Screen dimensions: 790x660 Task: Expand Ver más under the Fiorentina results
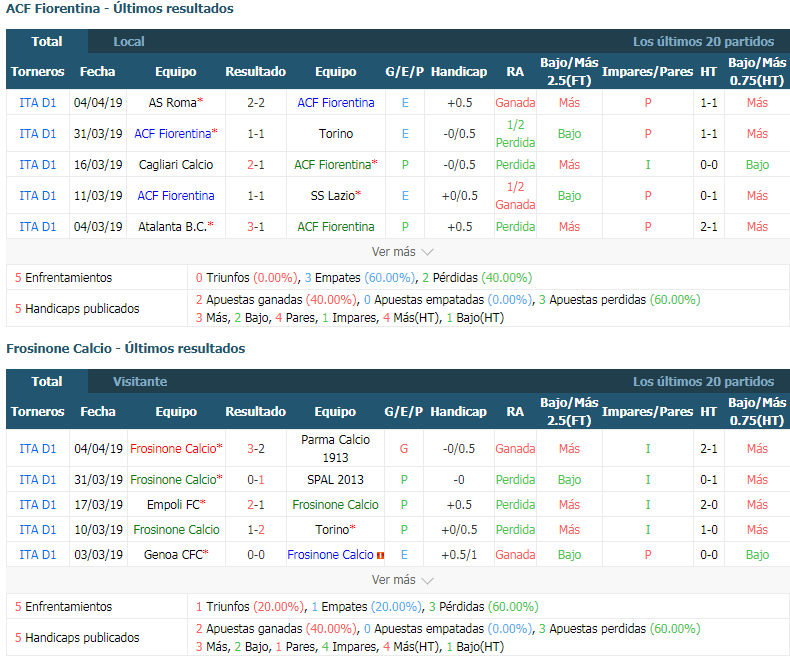(402, 251)
